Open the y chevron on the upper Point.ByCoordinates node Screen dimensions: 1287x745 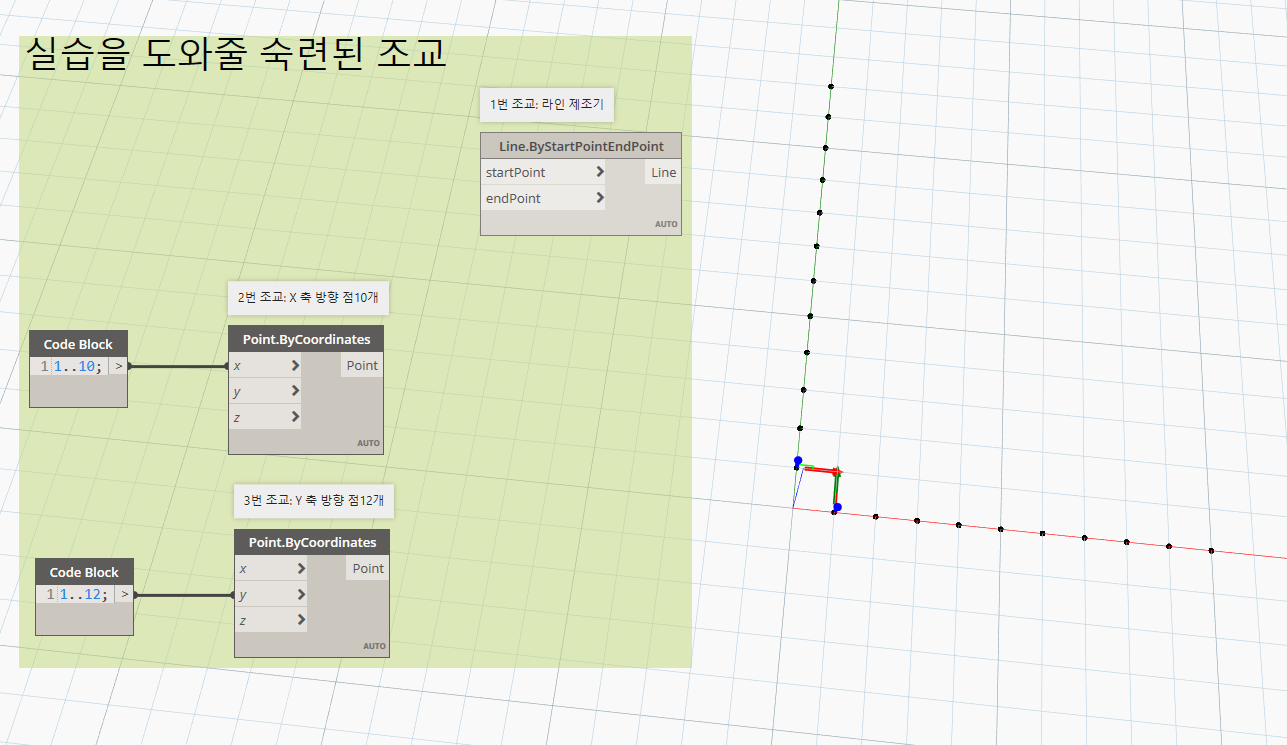[x=295, y=391]
